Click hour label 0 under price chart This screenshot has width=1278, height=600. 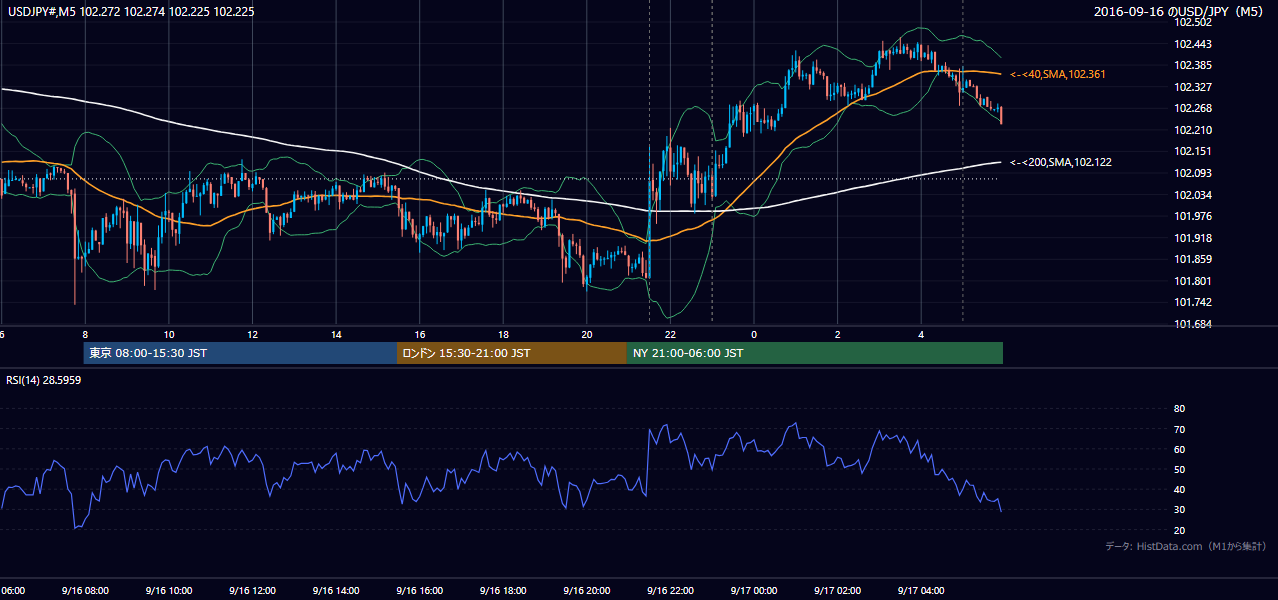pyautogui.click(x=754, y=334)
